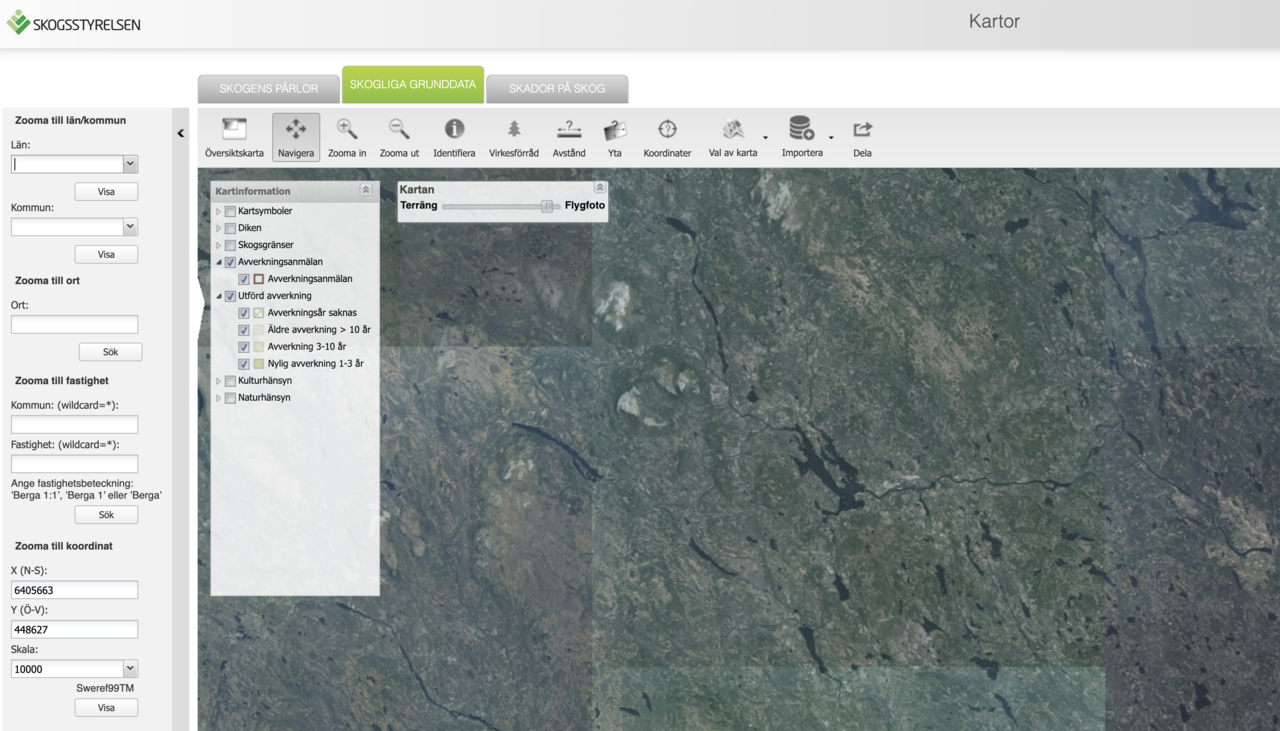Open the Skador på skog tab
The image size is (1280, 731).
(557, 88)
